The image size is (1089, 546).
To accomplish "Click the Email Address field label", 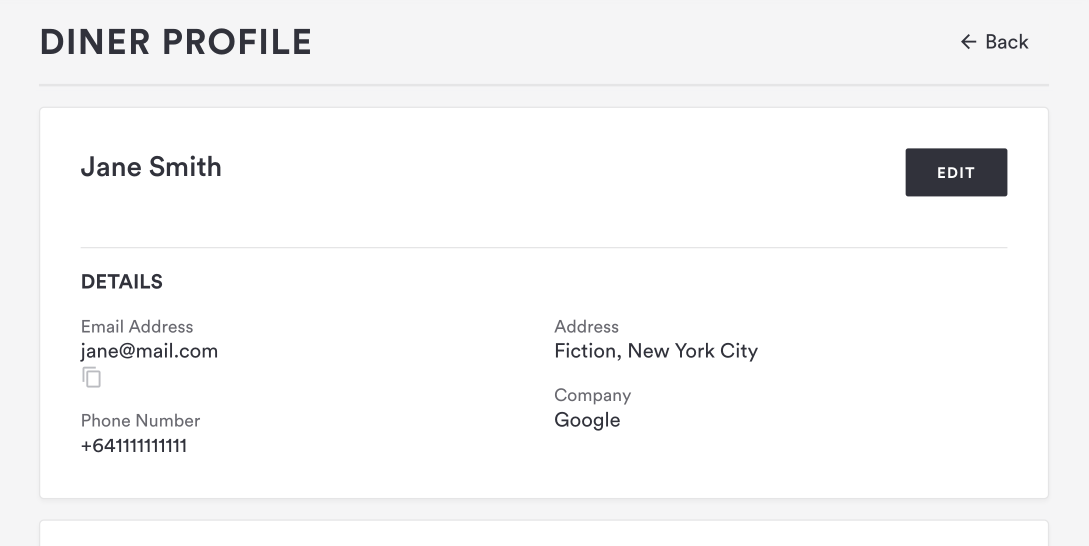I will click(x=137, y=327).
